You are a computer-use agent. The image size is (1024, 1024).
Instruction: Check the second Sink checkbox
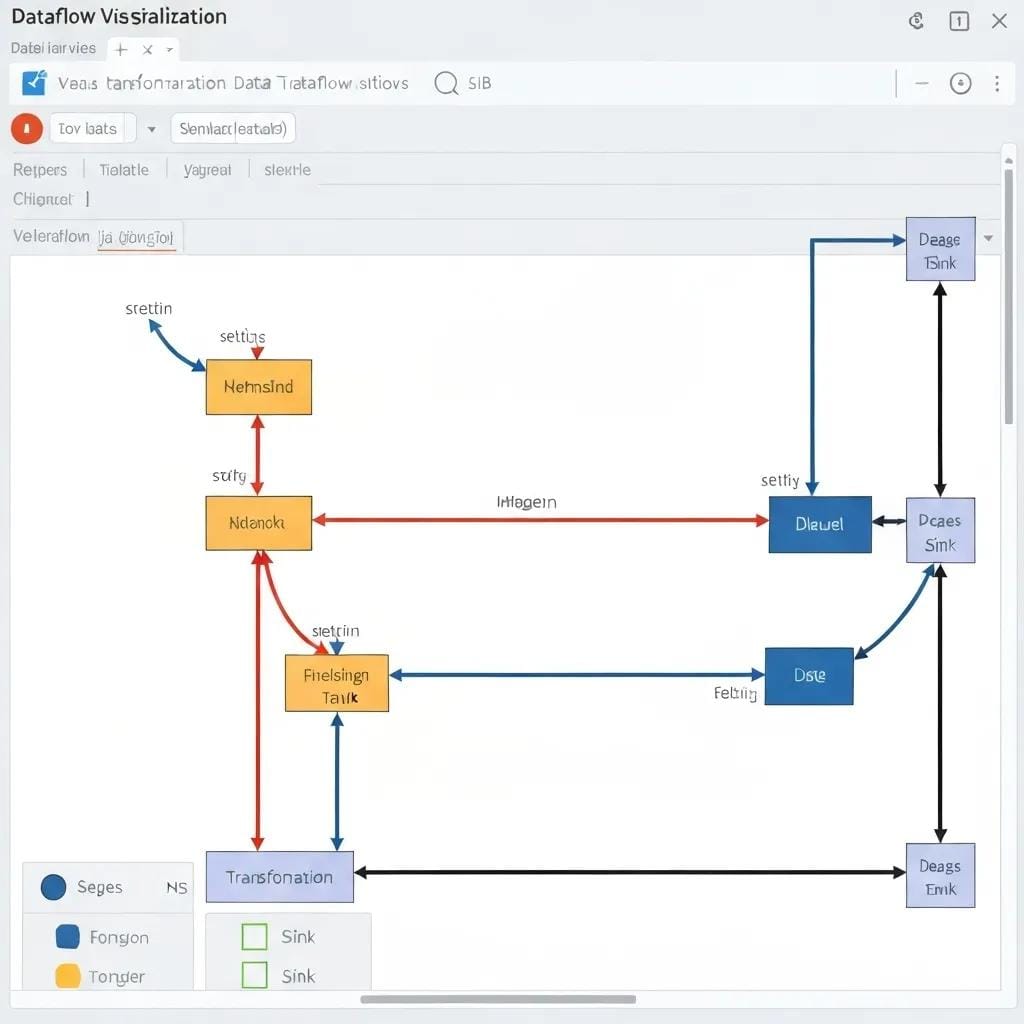pyautogui.click(x=255, y=975)
